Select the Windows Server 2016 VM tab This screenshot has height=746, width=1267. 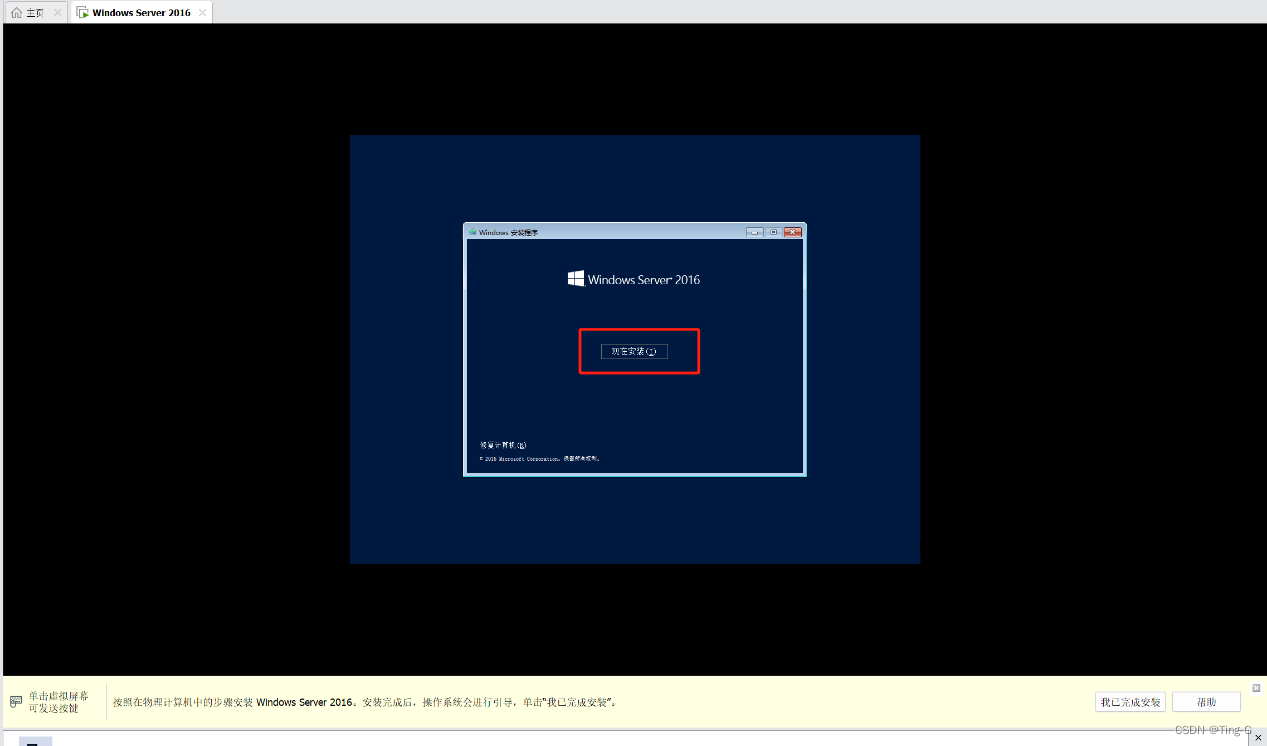tap(141, 13)
